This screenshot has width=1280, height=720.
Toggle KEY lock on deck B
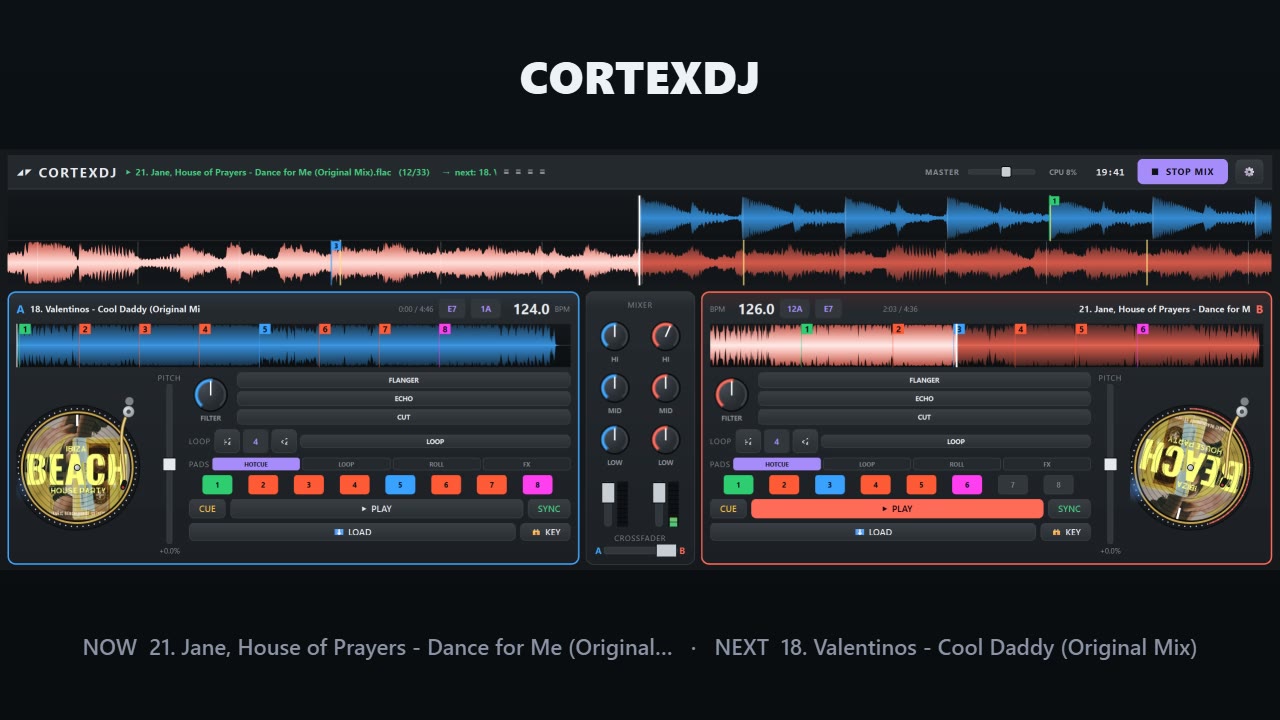(x=1066, y=532)
